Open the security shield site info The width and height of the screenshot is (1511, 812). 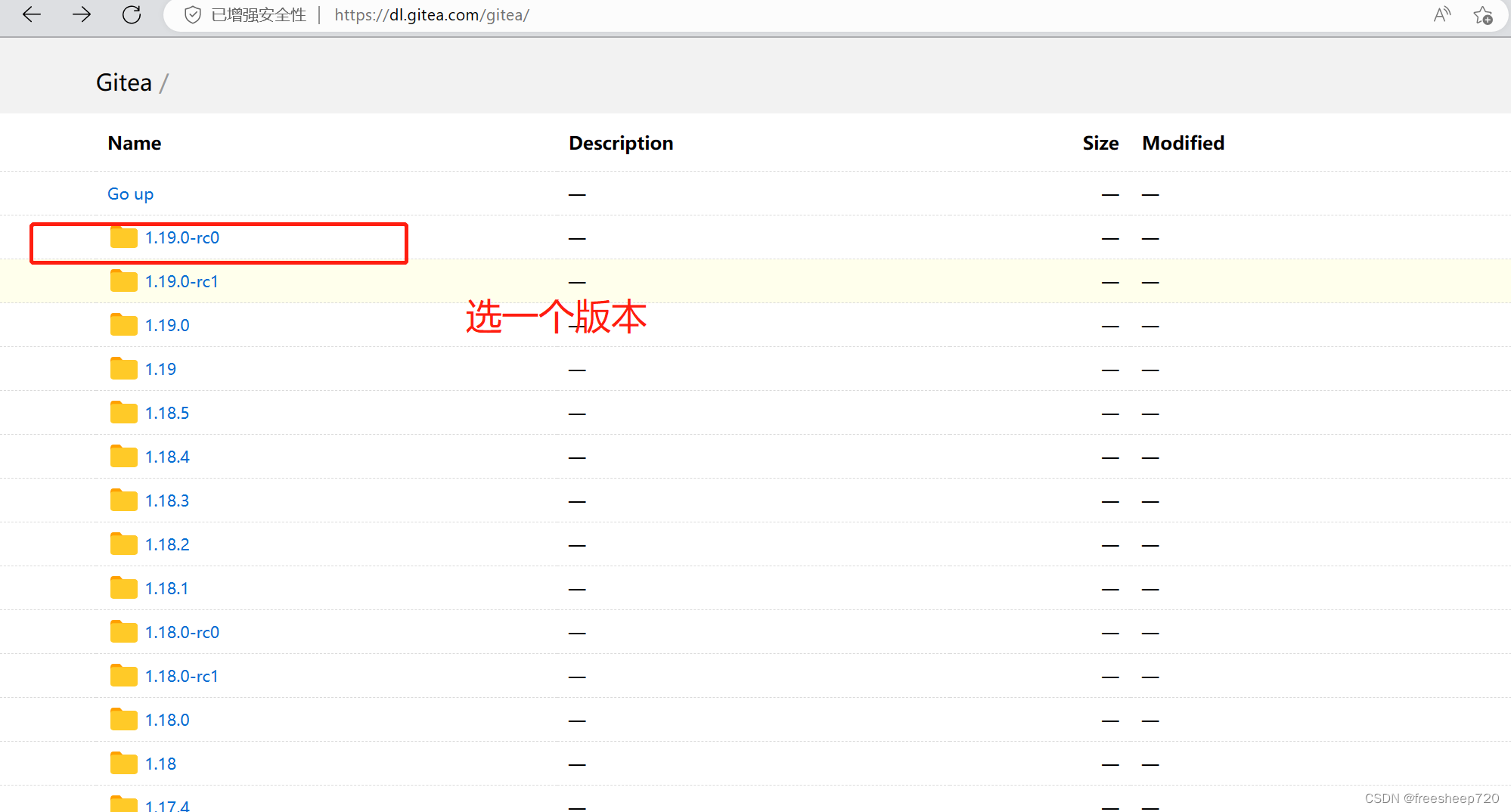(x=193, y=15)
